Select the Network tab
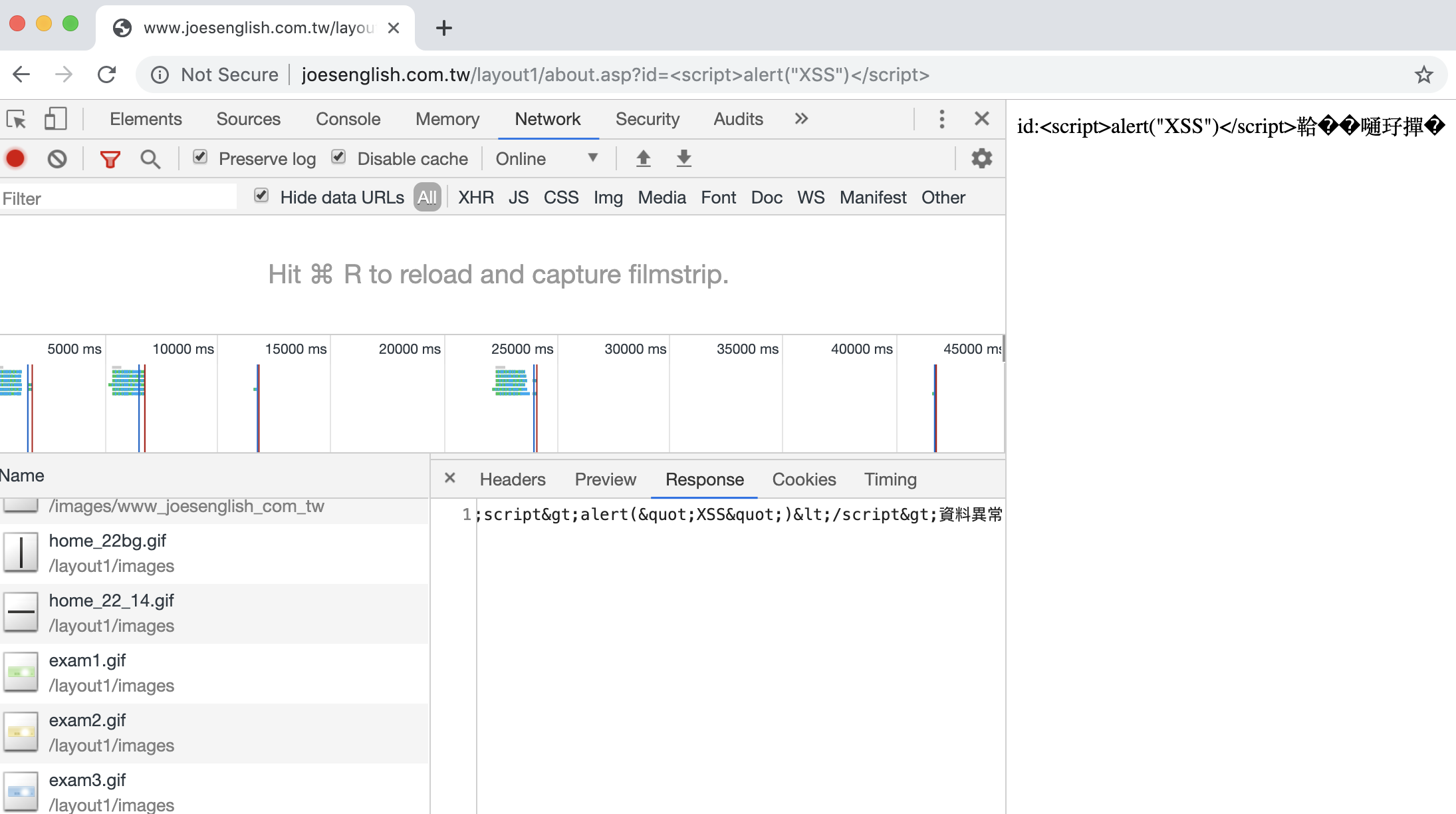 point(547,119)
